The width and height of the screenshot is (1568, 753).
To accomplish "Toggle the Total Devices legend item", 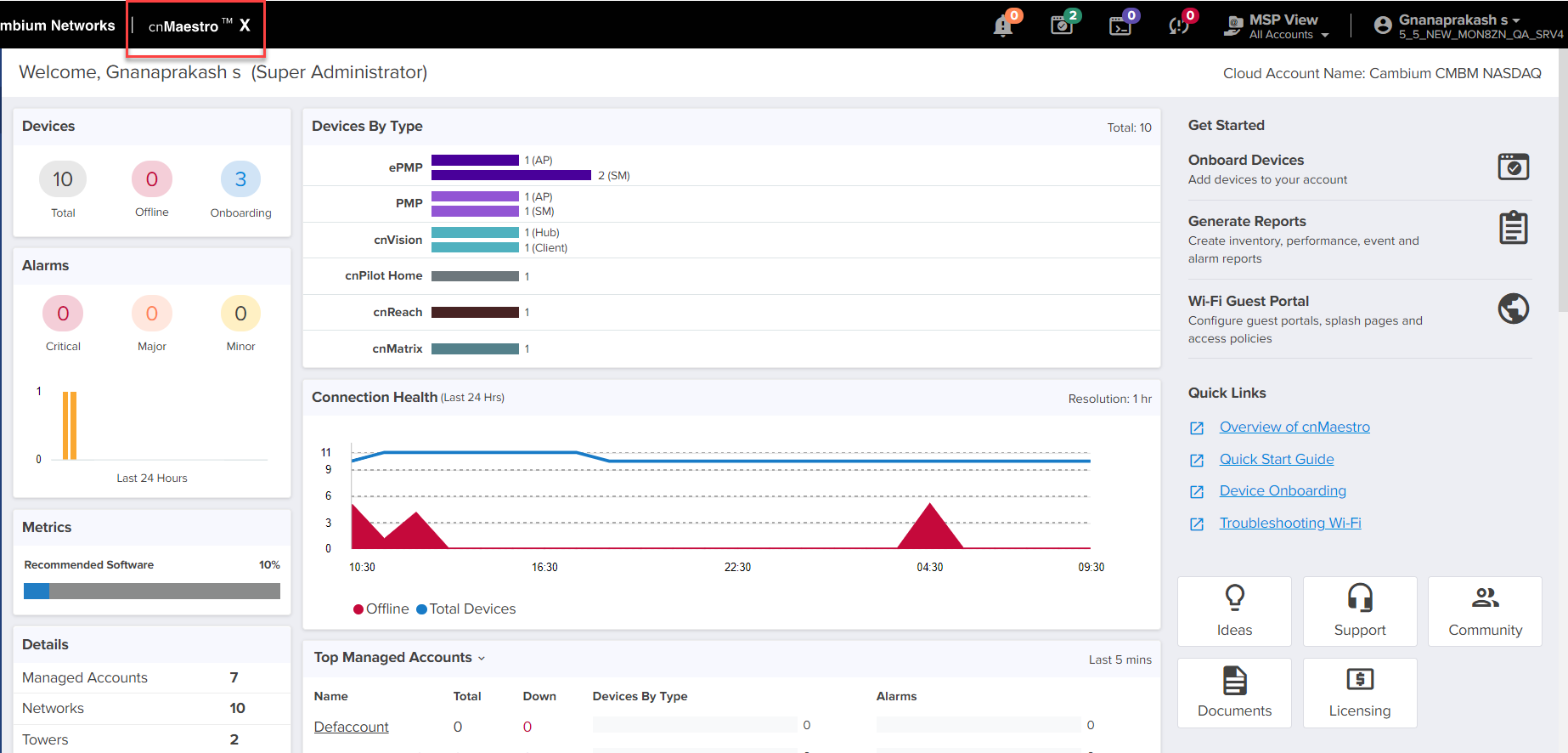I will point(466,609).
